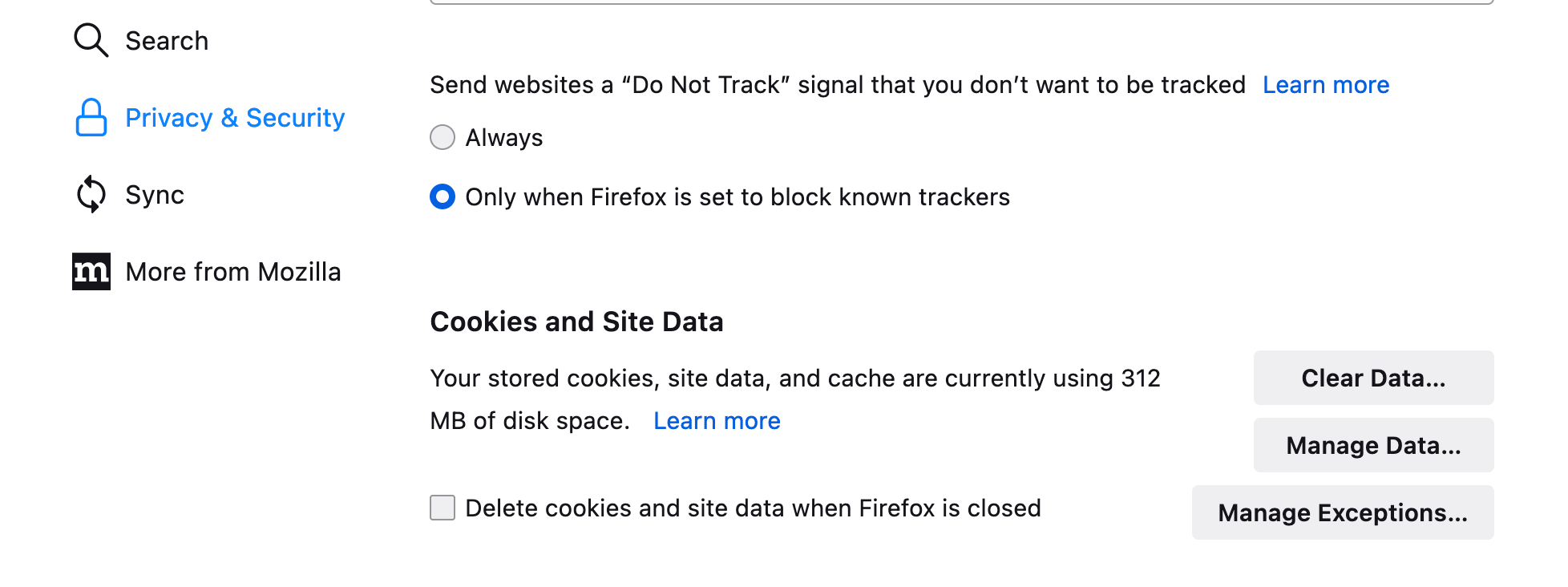Open the Manage Exceptions... dialog
The height and width of the screenshot is (587, 1568).
[1343, 512]
